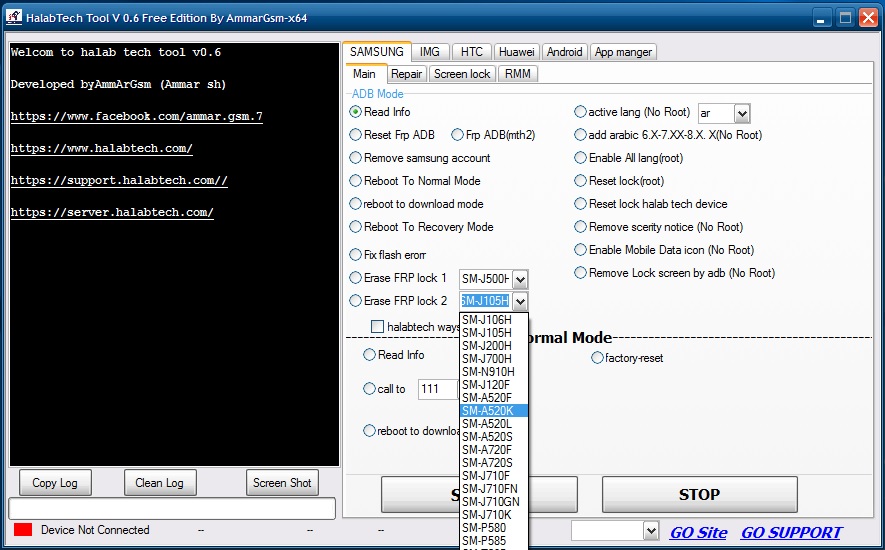Image resolution: width=885 pixels, height=550 pixels.
Task: Tick the halabtech ways checkbox
Action: (377, 326)
